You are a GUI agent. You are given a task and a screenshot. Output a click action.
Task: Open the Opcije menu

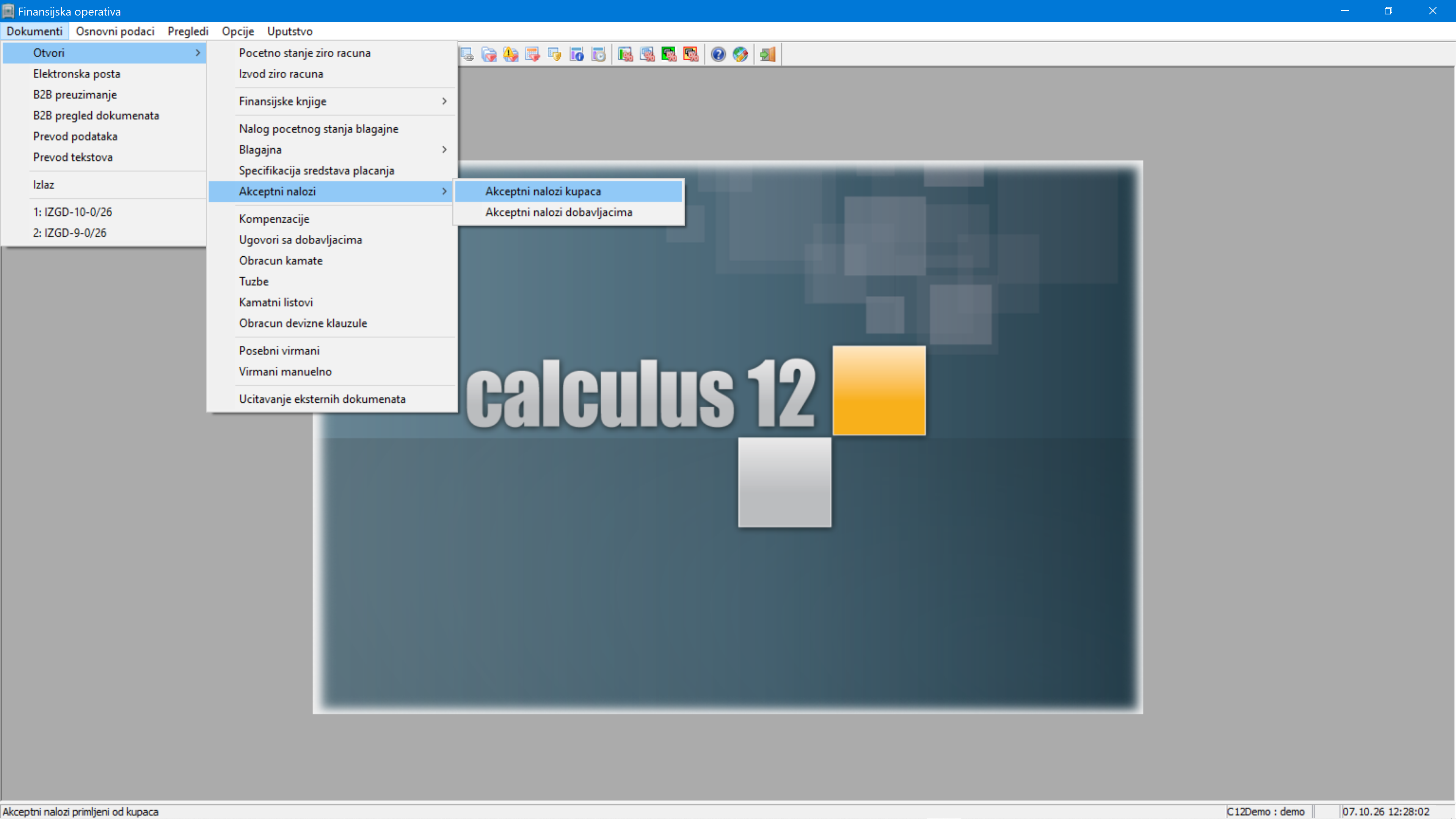point(238,31)
